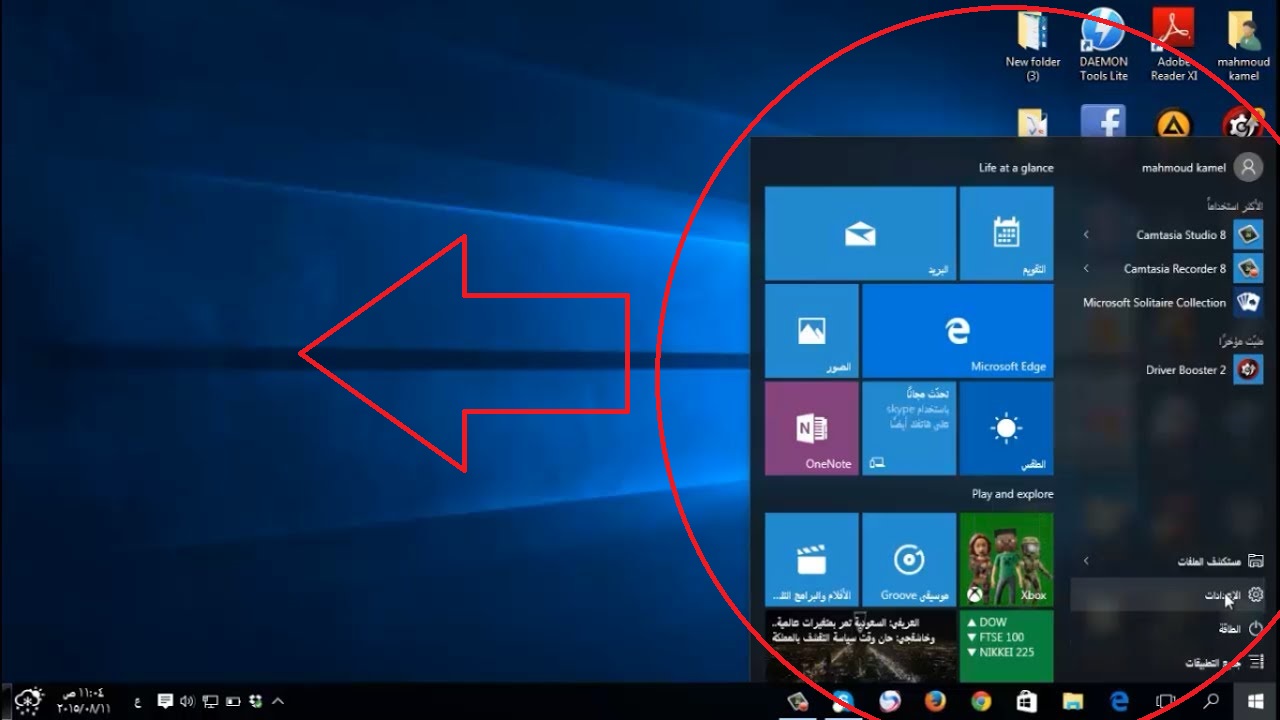Launch the Microsoft Edge tile
The image size is (1280, 720).
click(957, 330)
